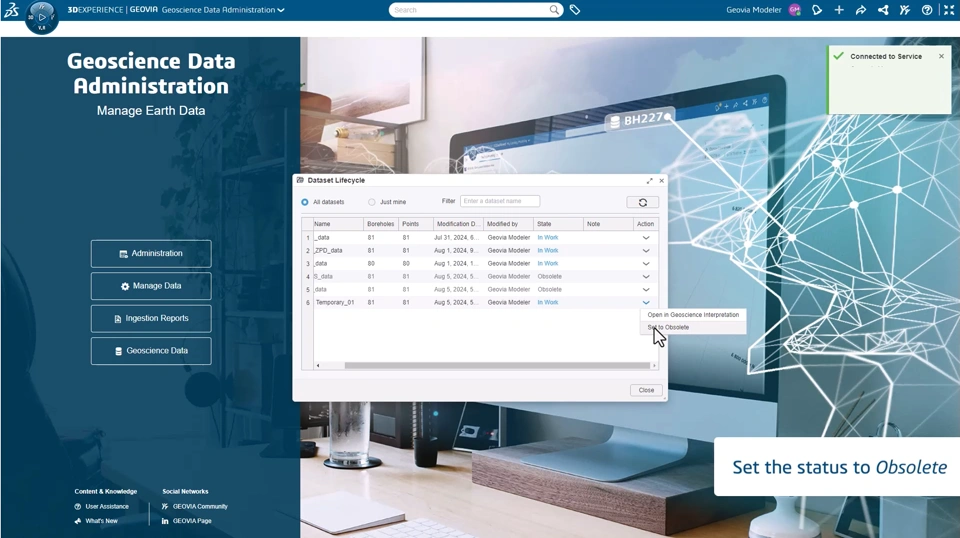Screen dimensions: 960x538
Task: Sort by the Boreholes column header
Action: tap(381, 224)
